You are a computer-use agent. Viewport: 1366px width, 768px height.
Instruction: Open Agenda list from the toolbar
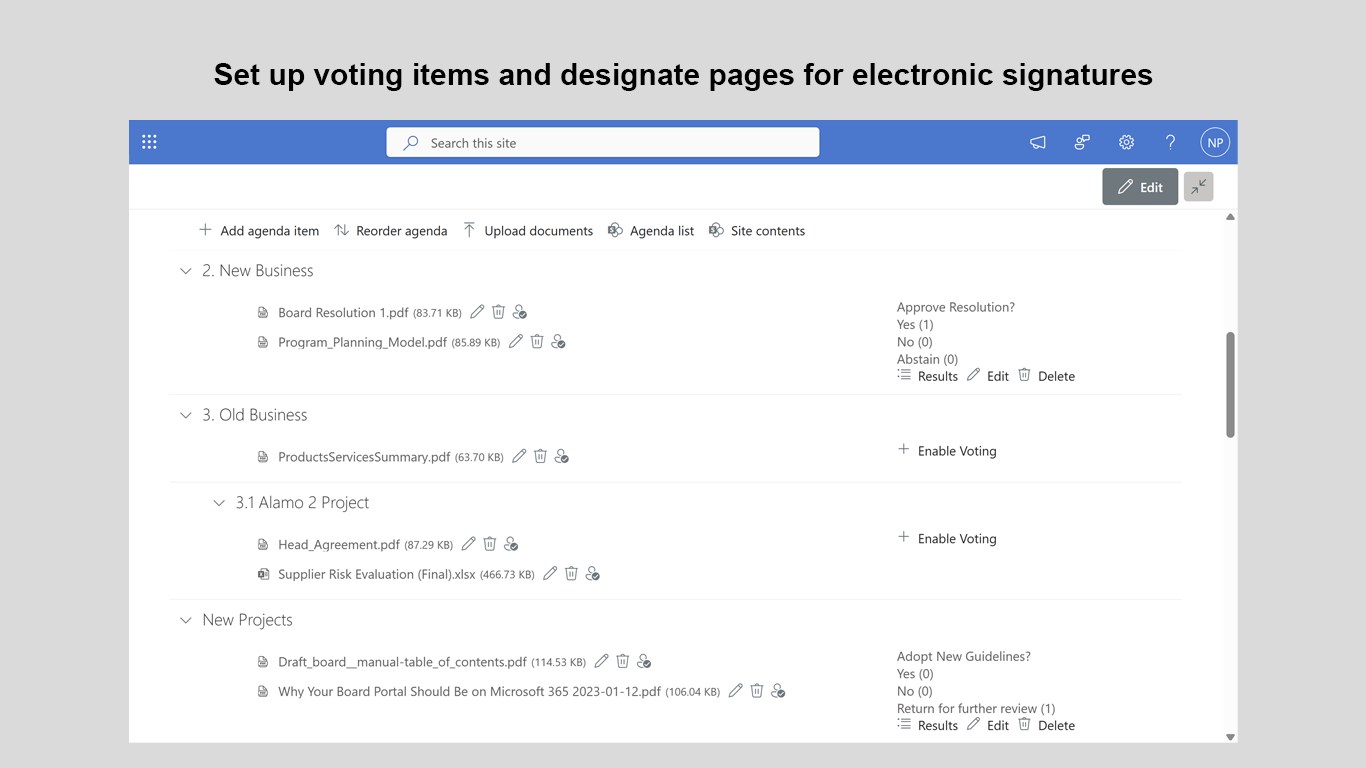pos(651,231)
